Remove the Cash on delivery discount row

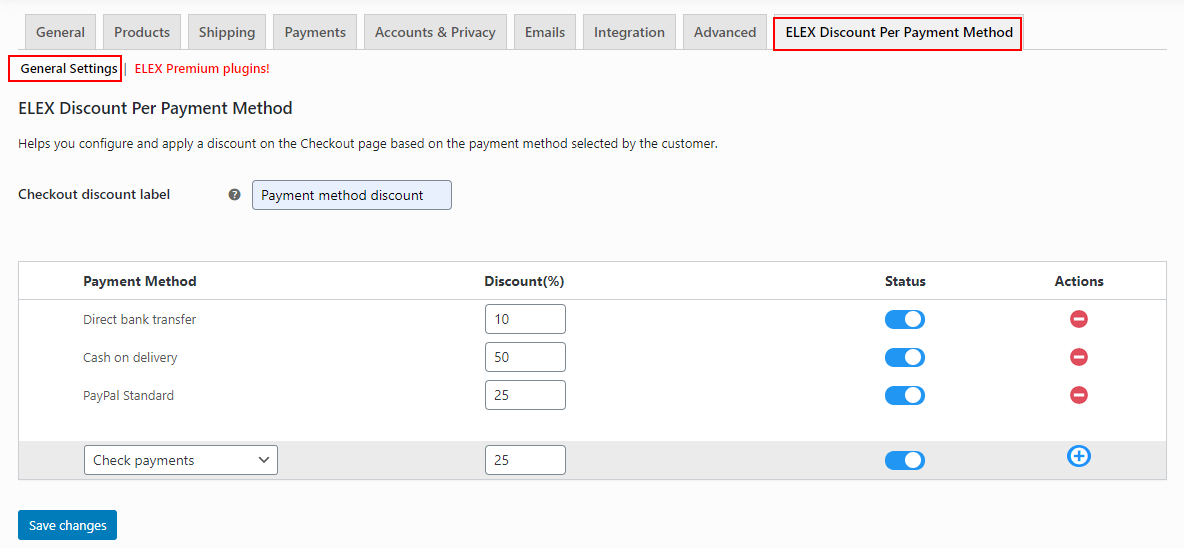[x=1078, y=357]
